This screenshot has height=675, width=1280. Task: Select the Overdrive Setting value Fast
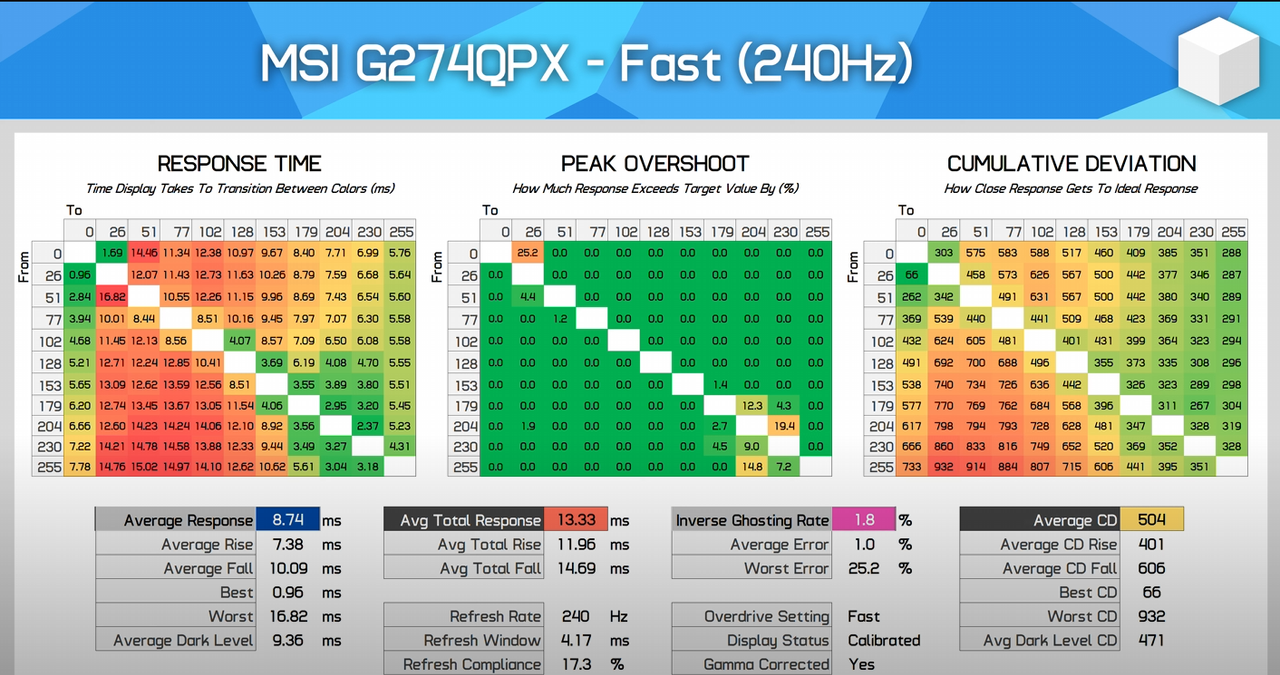(864, 616)
